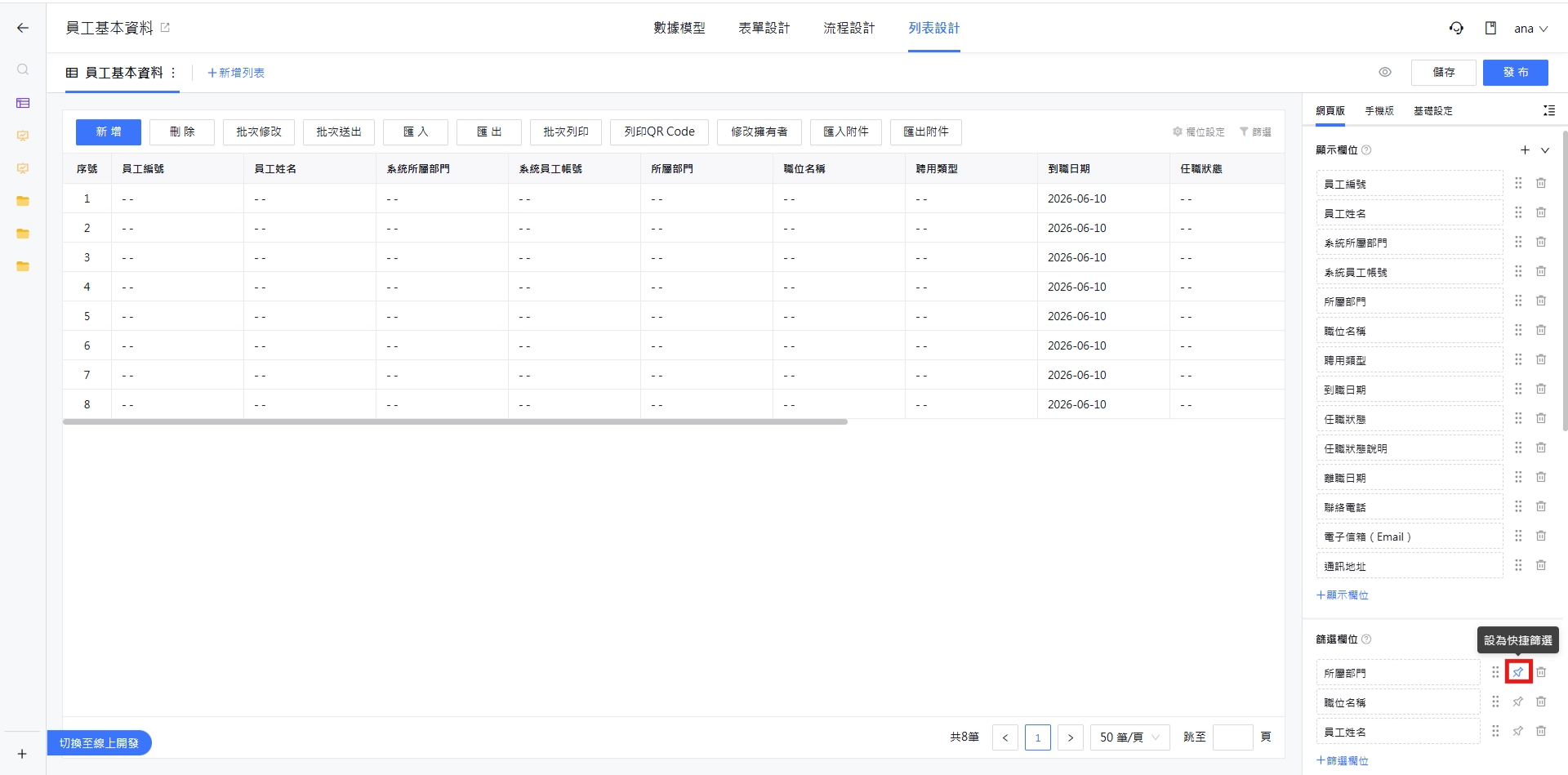Collapse the 顯示欄位 section chevron

[x=1545, y=150]
